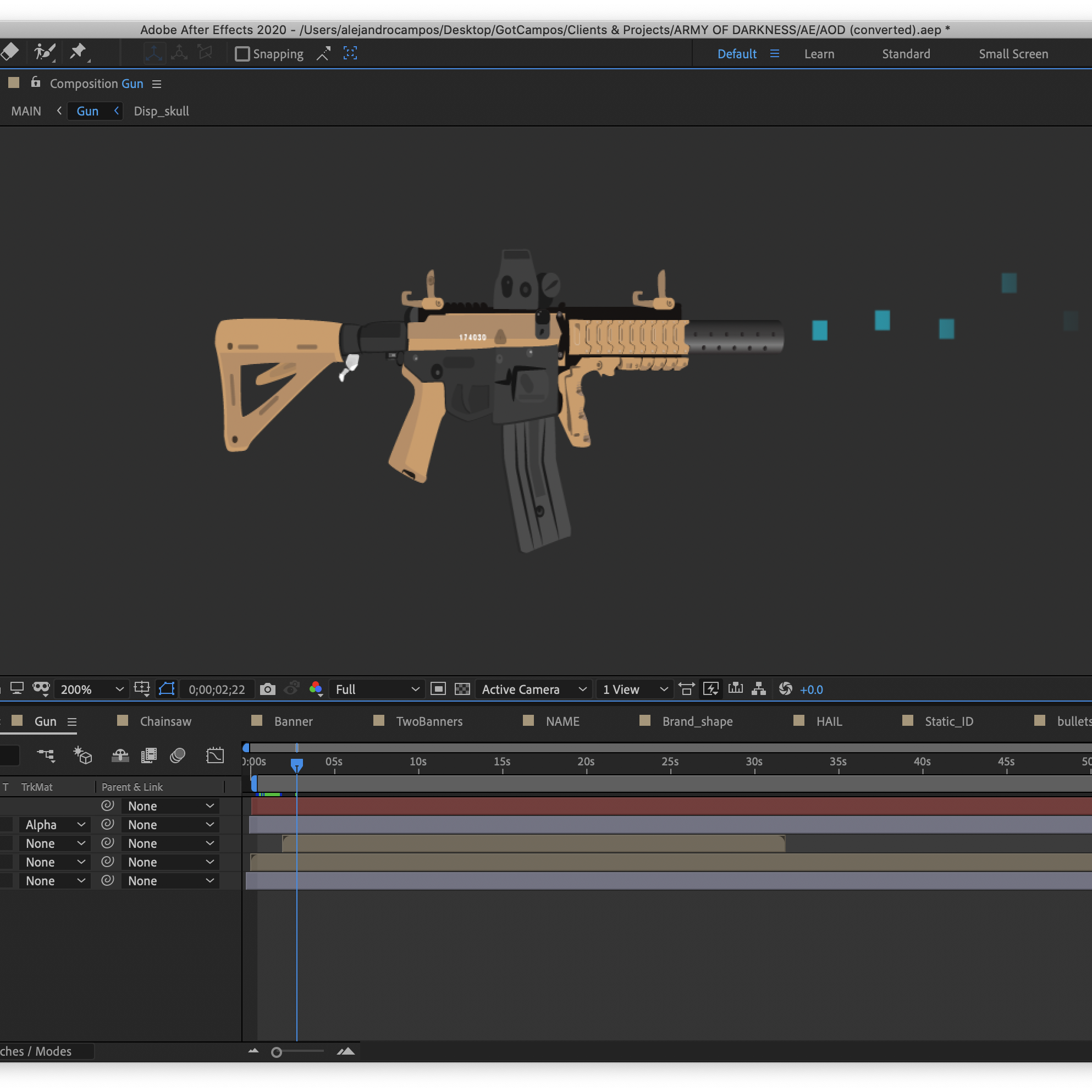Toggle the transparency grid icon

(462, 689)
